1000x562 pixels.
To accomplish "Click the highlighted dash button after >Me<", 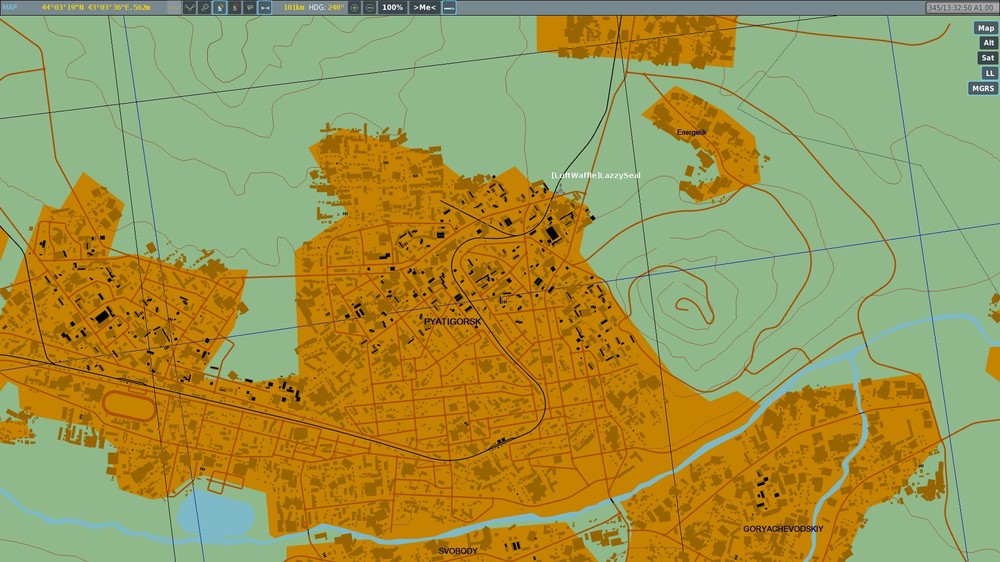I will tap(449, 7).
